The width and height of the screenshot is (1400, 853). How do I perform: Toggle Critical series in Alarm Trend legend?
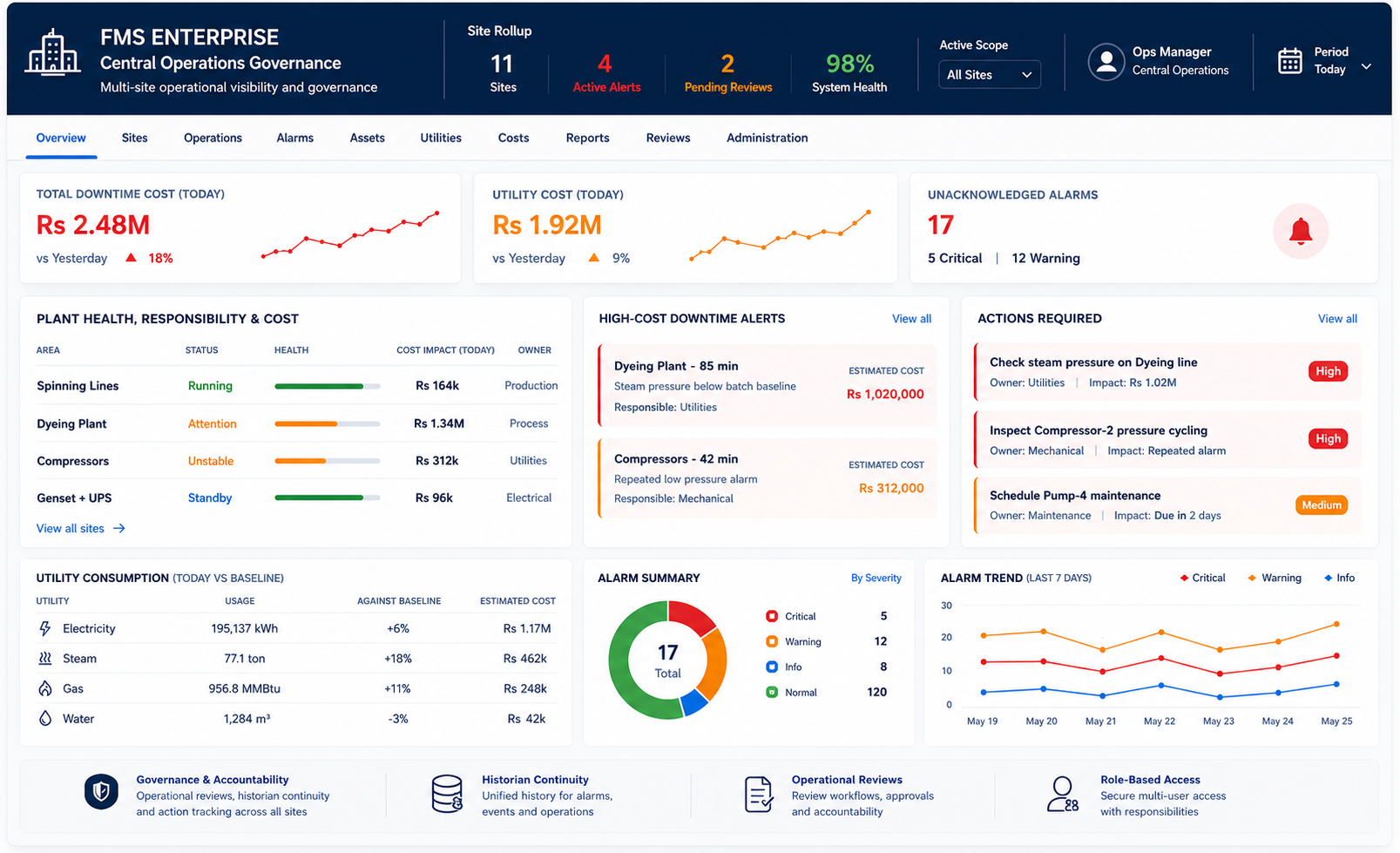[1202, 578]
